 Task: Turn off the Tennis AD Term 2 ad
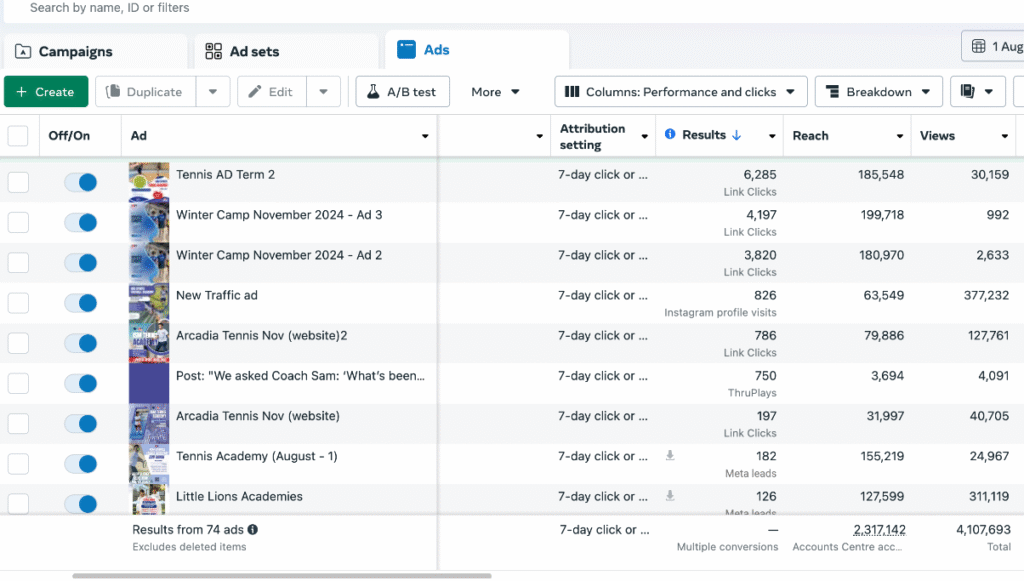click(80, 182)
